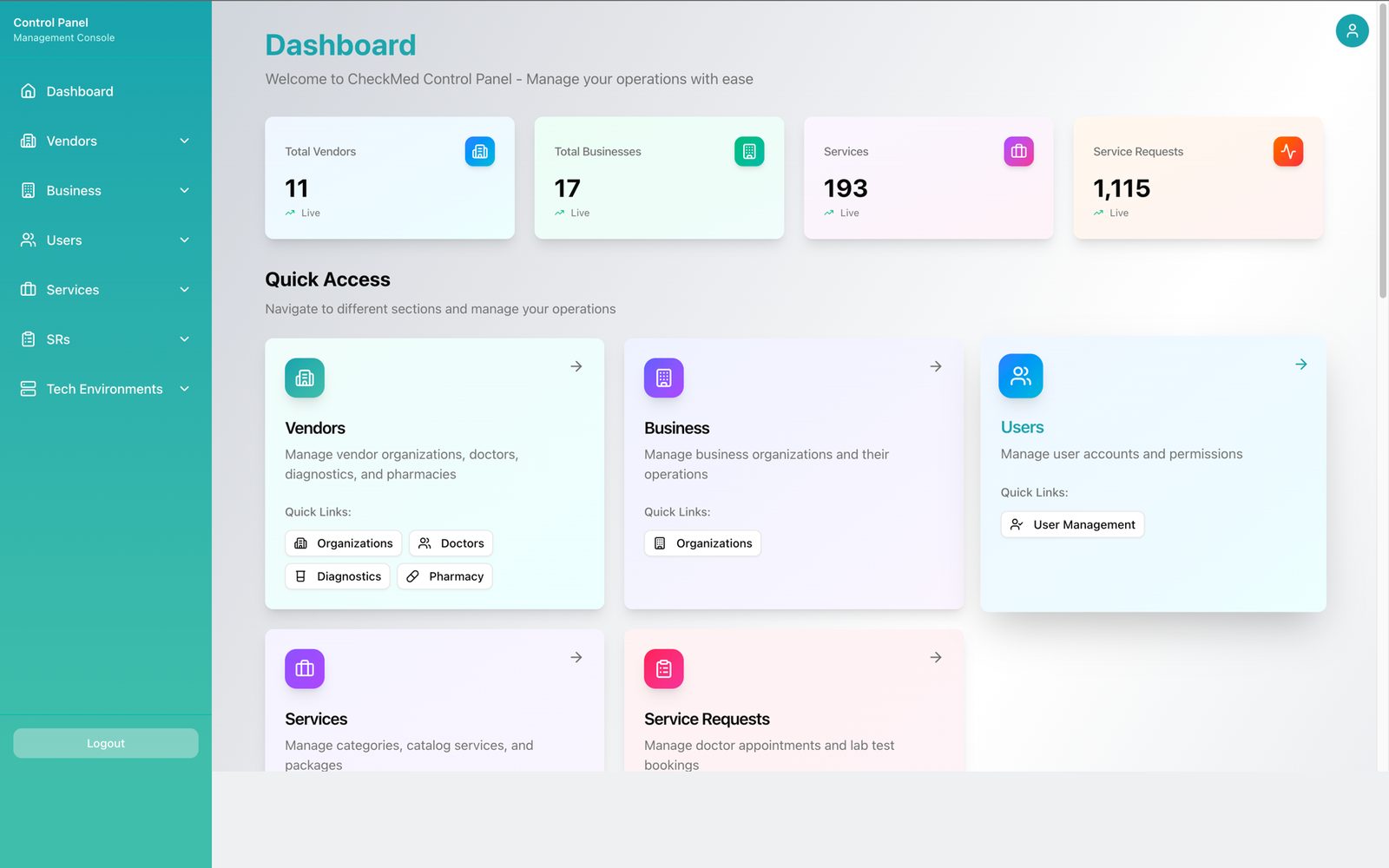Click the pink Service Requests clipboard icon
This screenshot has width=1389, height=868.
click(x=664, y=668)
